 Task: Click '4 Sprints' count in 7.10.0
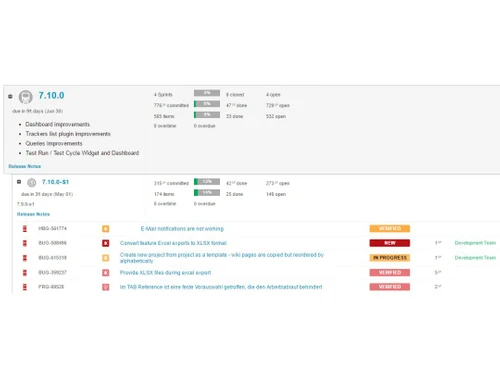tap(163, 95)
